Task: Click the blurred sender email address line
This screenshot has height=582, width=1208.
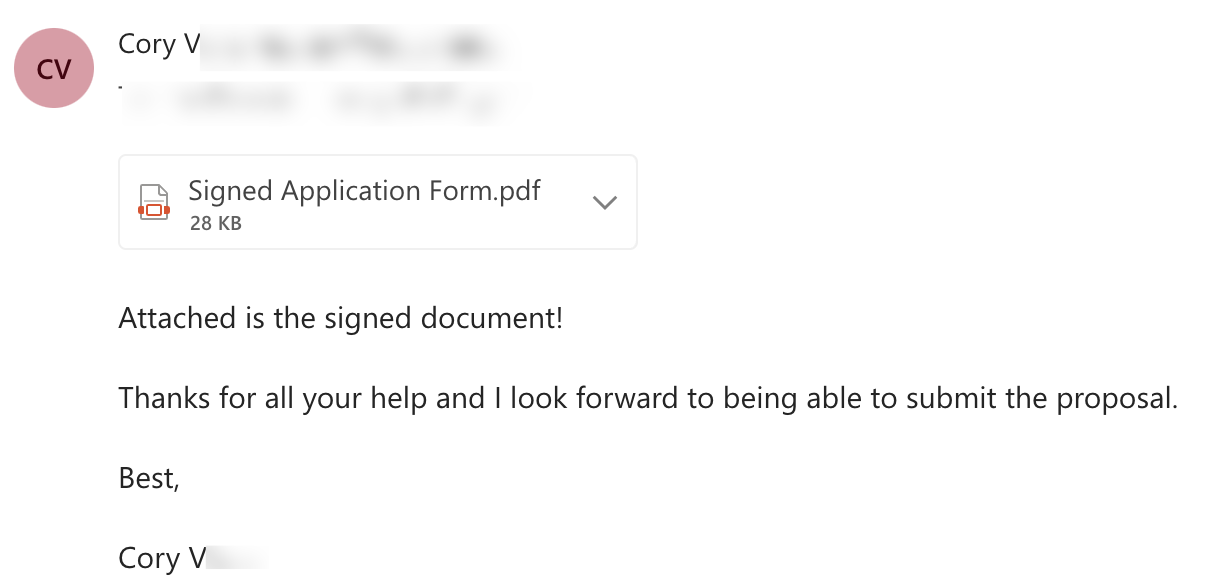Action: (320, 98)
